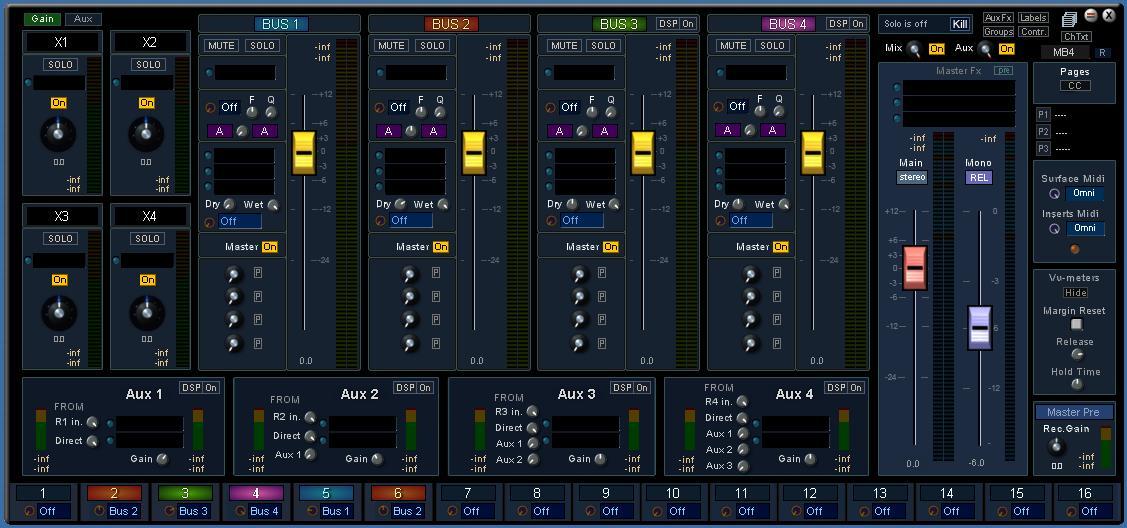Screen dimensions: 1127x528
Task: Click the Bus 1 filter Q knob
Action: 268,111
